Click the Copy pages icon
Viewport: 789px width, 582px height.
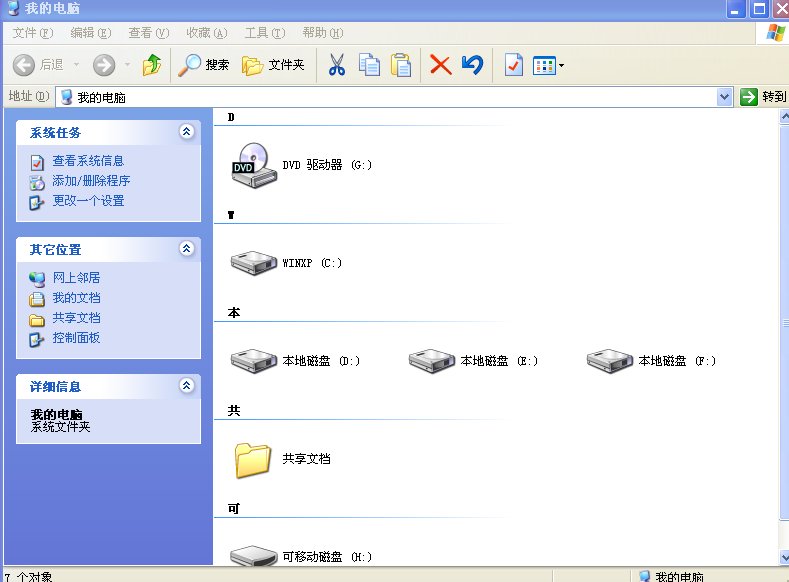tap(369, 65)
